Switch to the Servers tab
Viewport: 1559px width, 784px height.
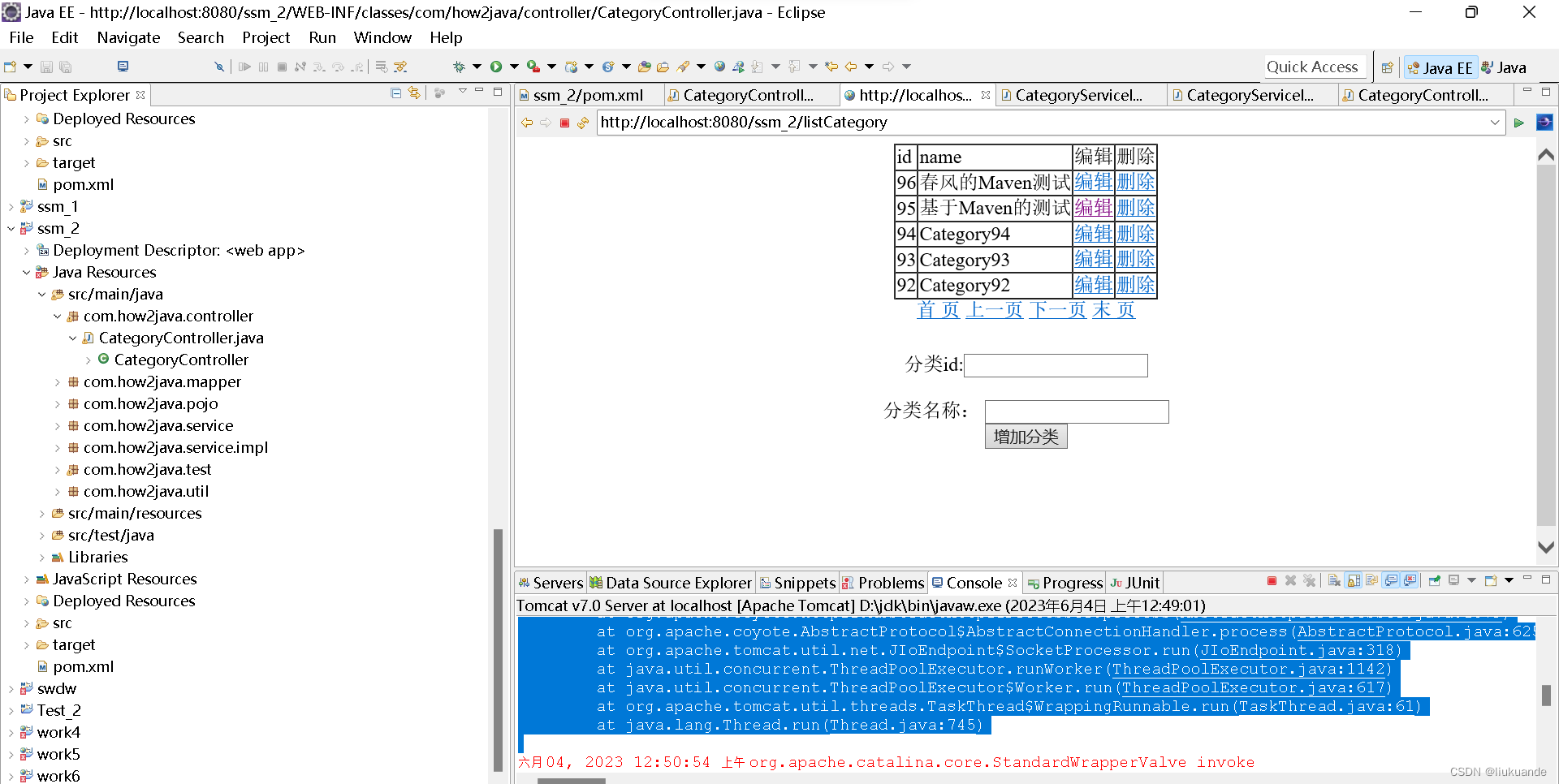coord(551,583)
